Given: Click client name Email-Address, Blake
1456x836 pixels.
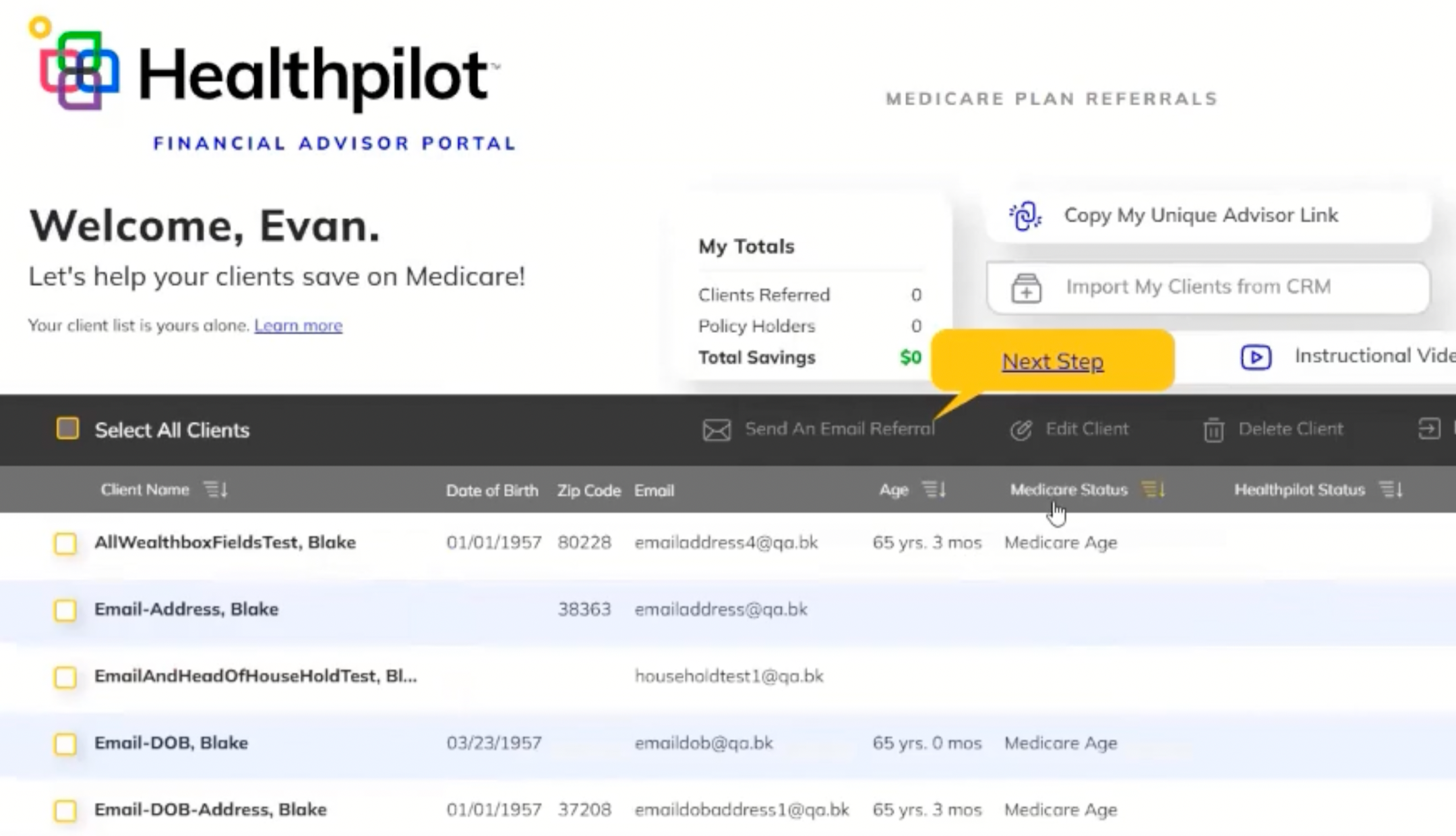Looking at the screenshot, I should (186, 609).
